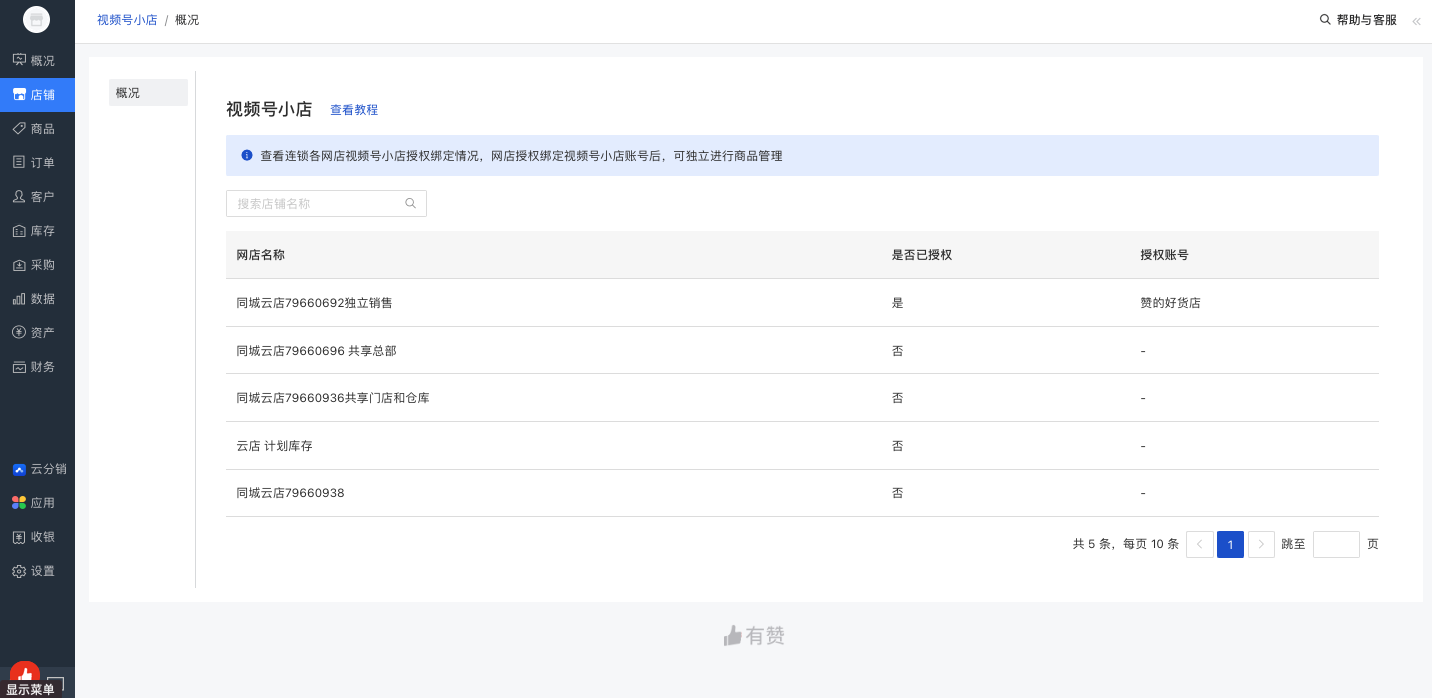Go to next page arrow
Viewport: 1432px width, 698px height.
click(1261, 544)
